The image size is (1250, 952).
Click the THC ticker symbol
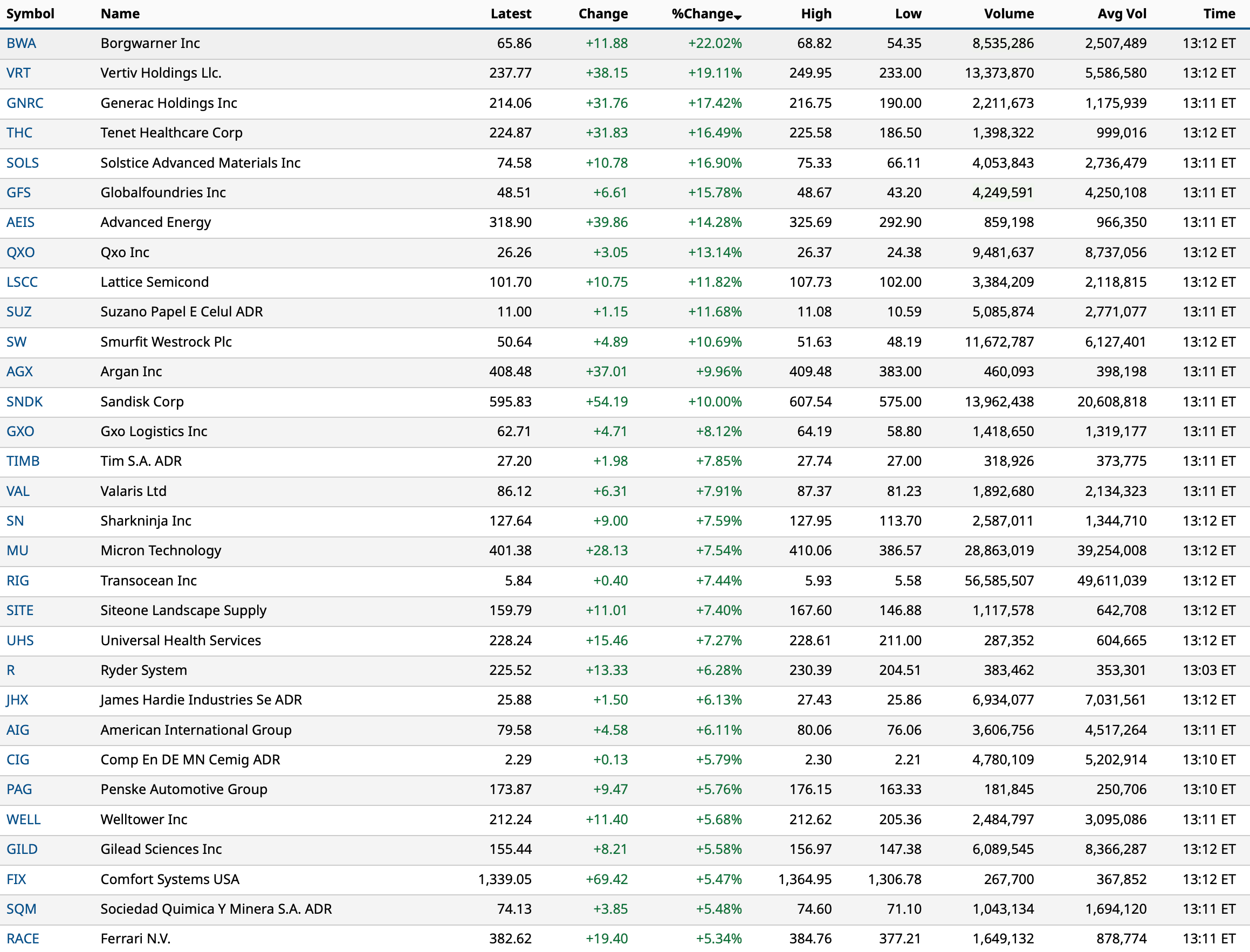19,133
